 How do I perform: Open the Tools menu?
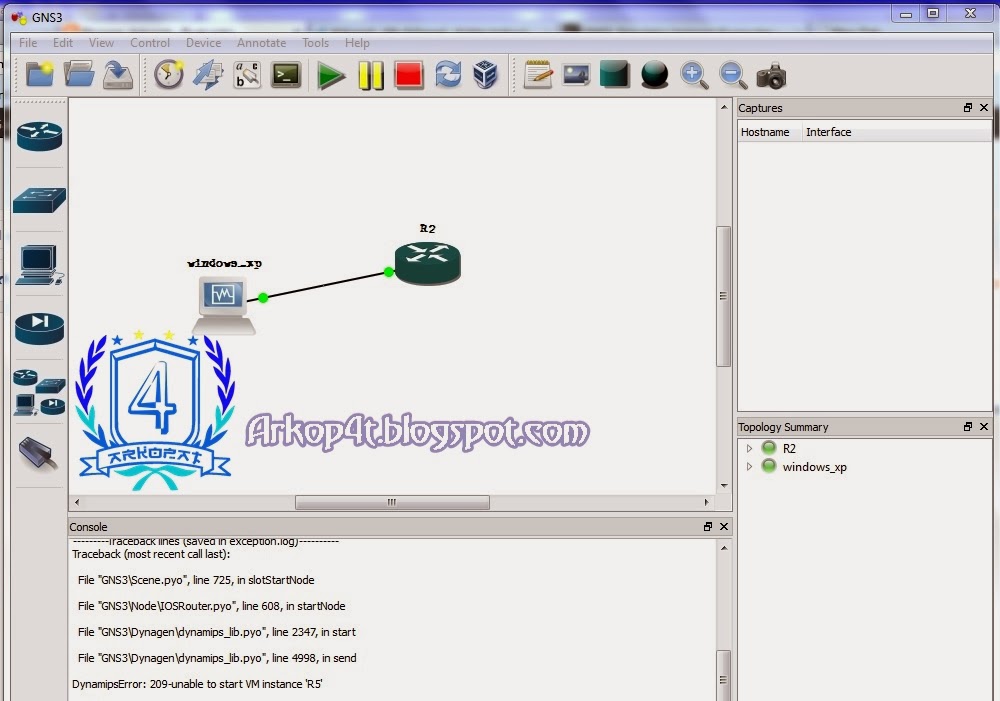(315, 43)
